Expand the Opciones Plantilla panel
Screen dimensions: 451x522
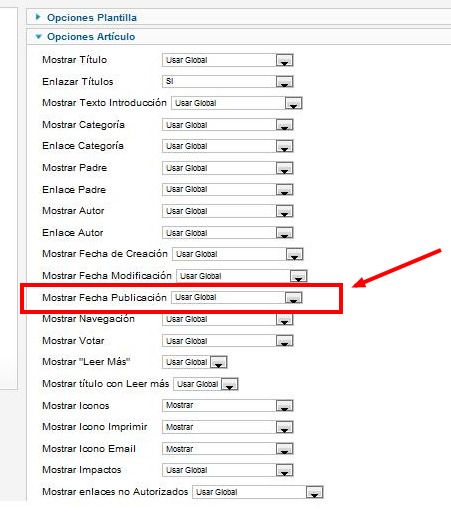[92, 18]
